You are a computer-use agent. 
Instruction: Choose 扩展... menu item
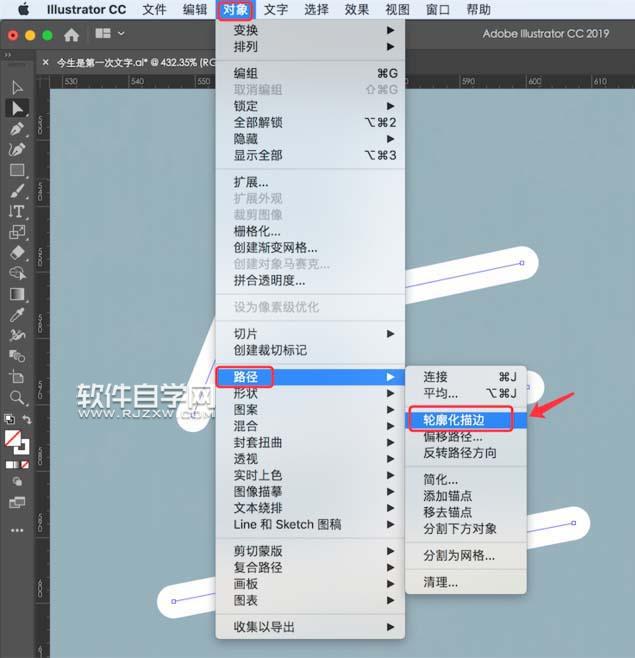(x=310, y=182)
